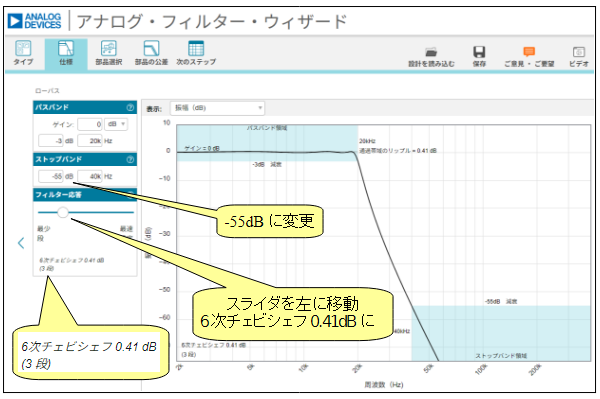Screen dimensions: 600x399
Task: Click the フィルター応答 slider handle
Action: coord(63,212)
